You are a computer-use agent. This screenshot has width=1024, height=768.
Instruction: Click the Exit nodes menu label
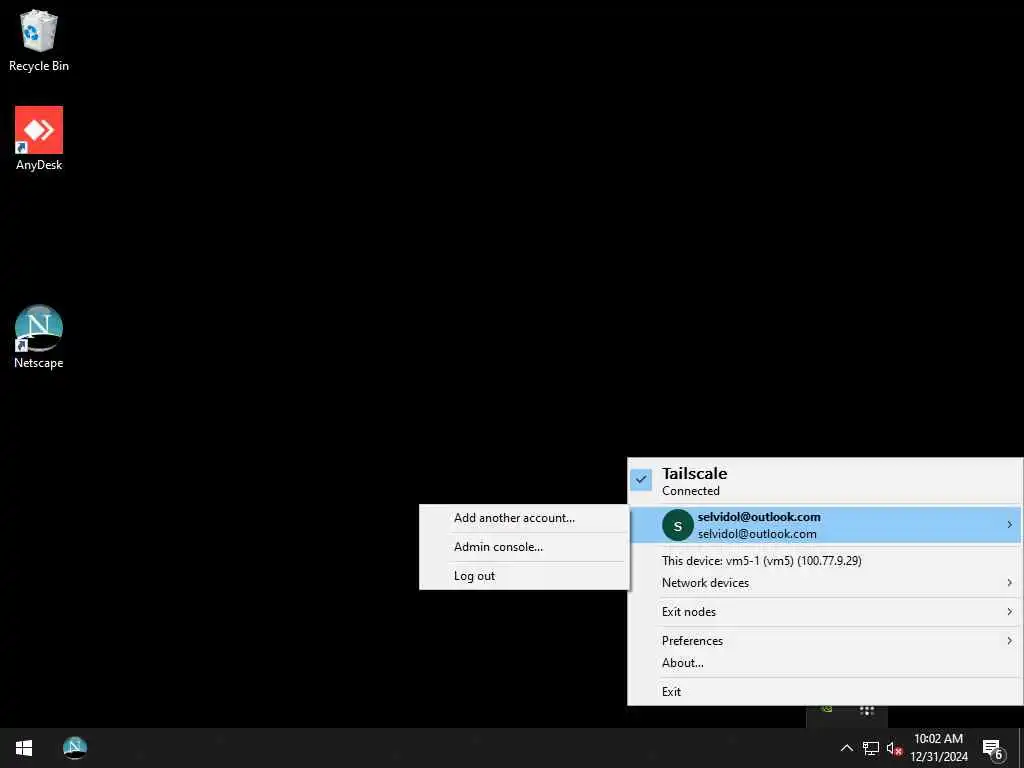[688, 612]
